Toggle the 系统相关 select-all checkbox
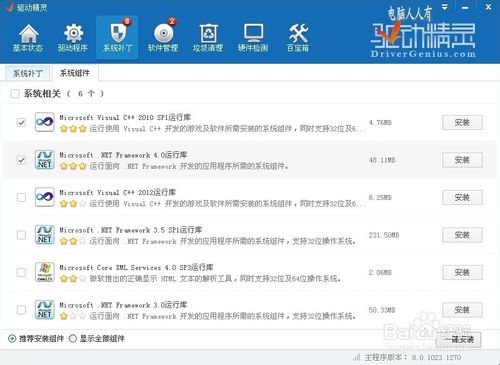This screenshot has height=365, width=500. tap(15, 94)
